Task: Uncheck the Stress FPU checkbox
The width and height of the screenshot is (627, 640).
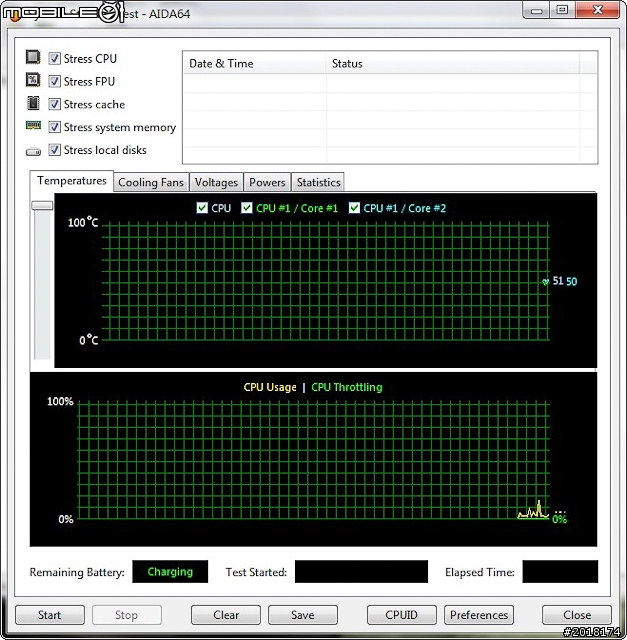Action: coord(54,82)
